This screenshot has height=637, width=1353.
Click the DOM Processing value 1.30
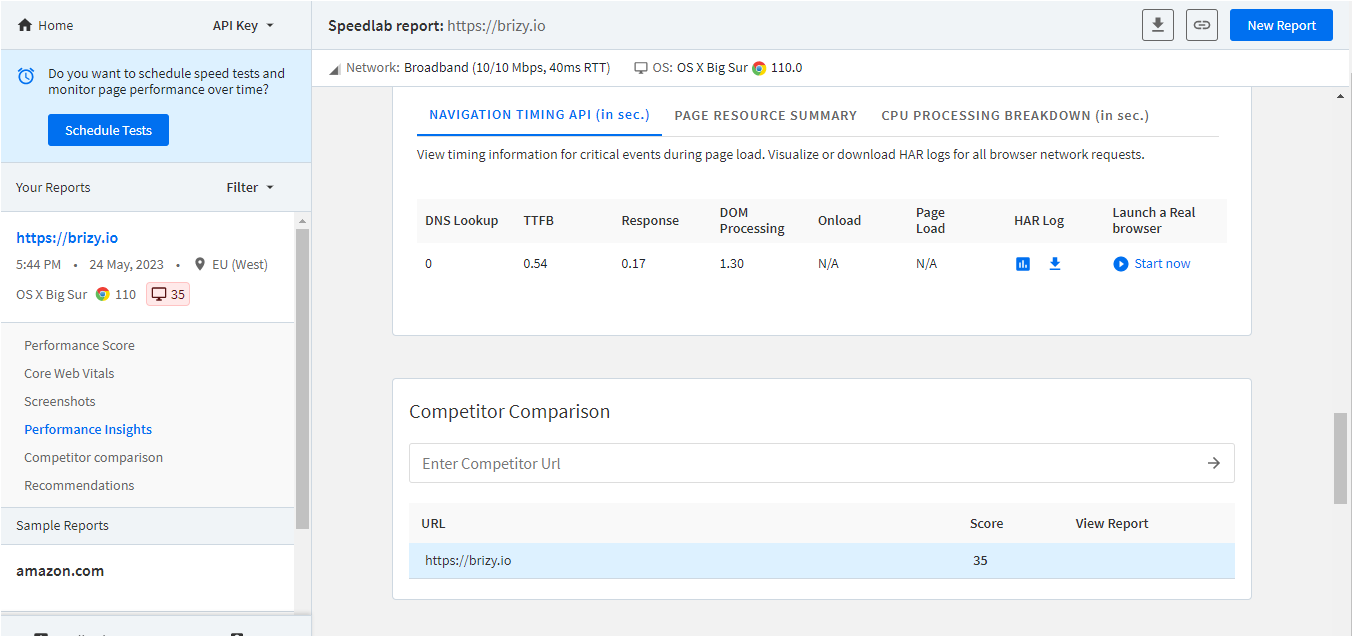[732, 264]
